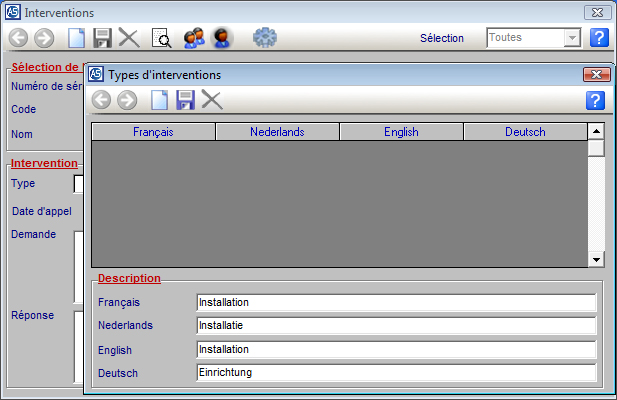Click the single person icon in Interventions toolbar
Viewport: 617px width, 400px height.
tap(222, 38)
